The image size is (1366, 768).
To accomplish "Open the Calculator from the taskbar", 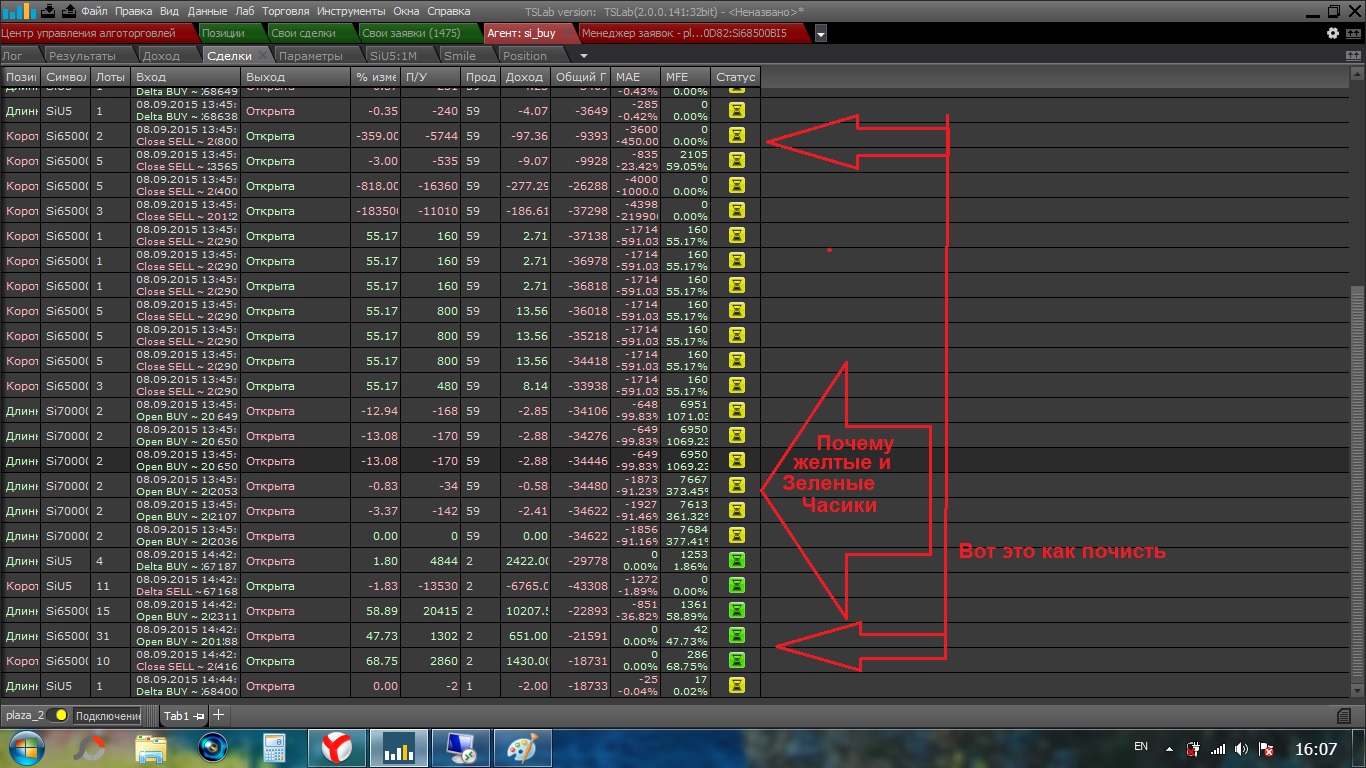I will click(x=273, y=747).
